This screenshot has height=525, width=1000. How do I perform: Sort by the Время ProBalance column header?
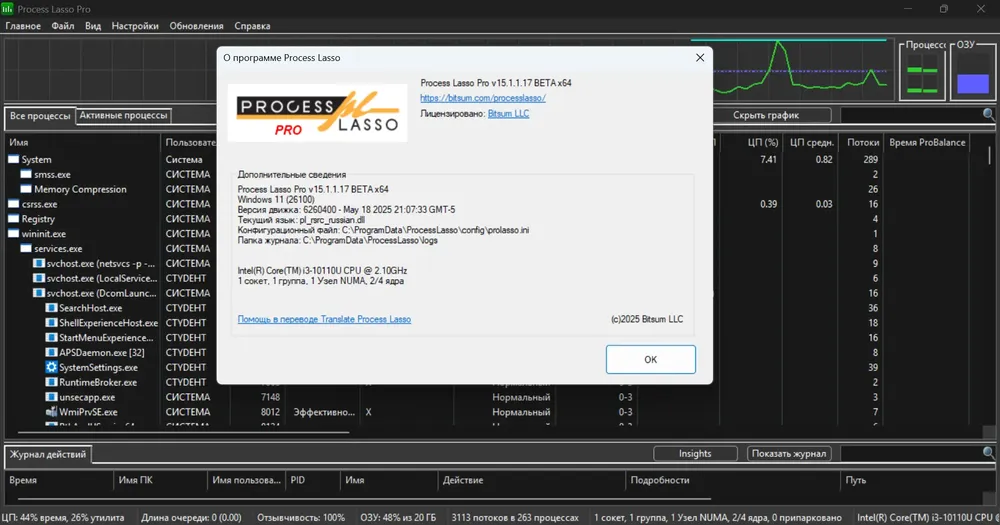927,142
